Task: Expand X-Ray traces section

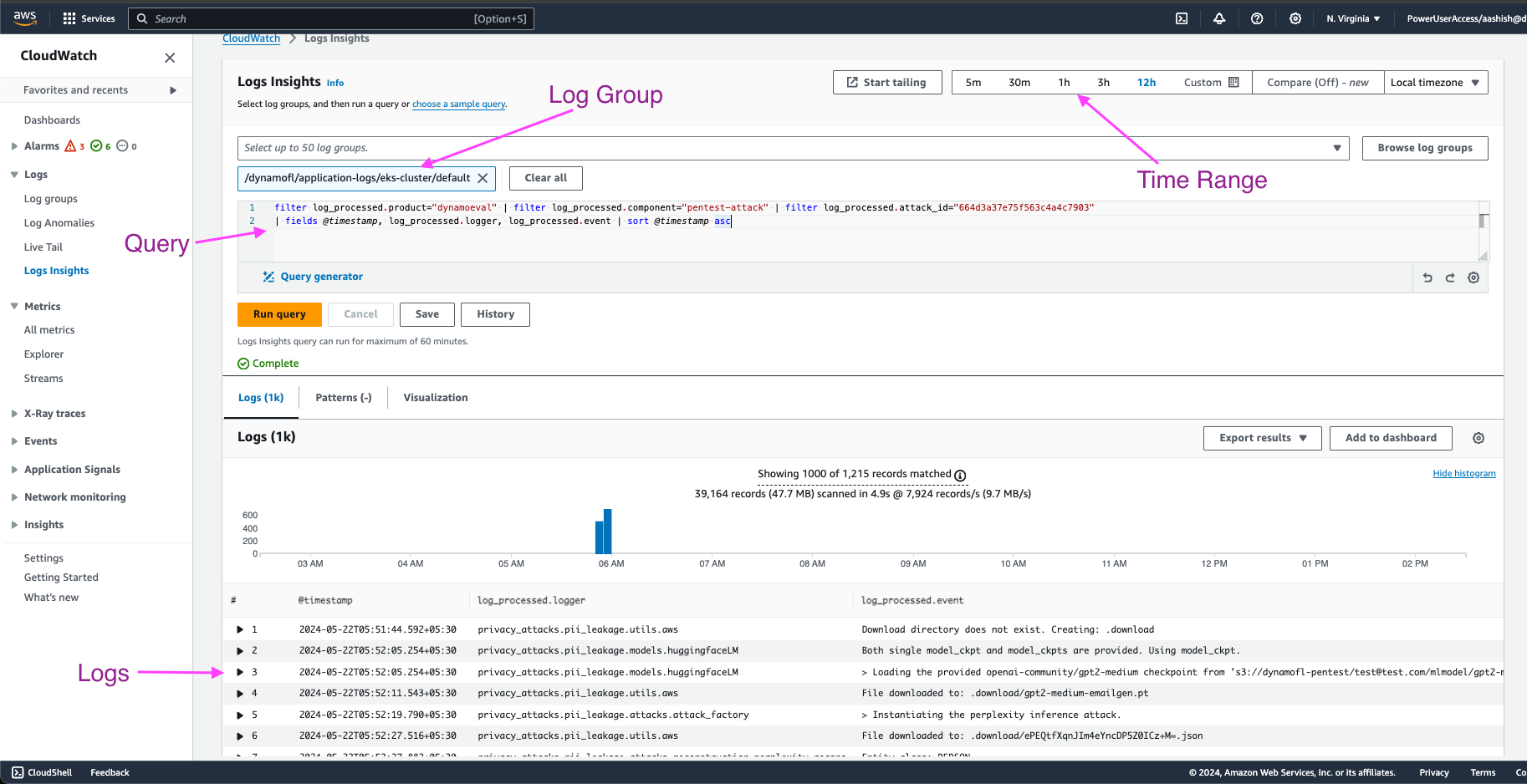Action: [x=14, y=414]
